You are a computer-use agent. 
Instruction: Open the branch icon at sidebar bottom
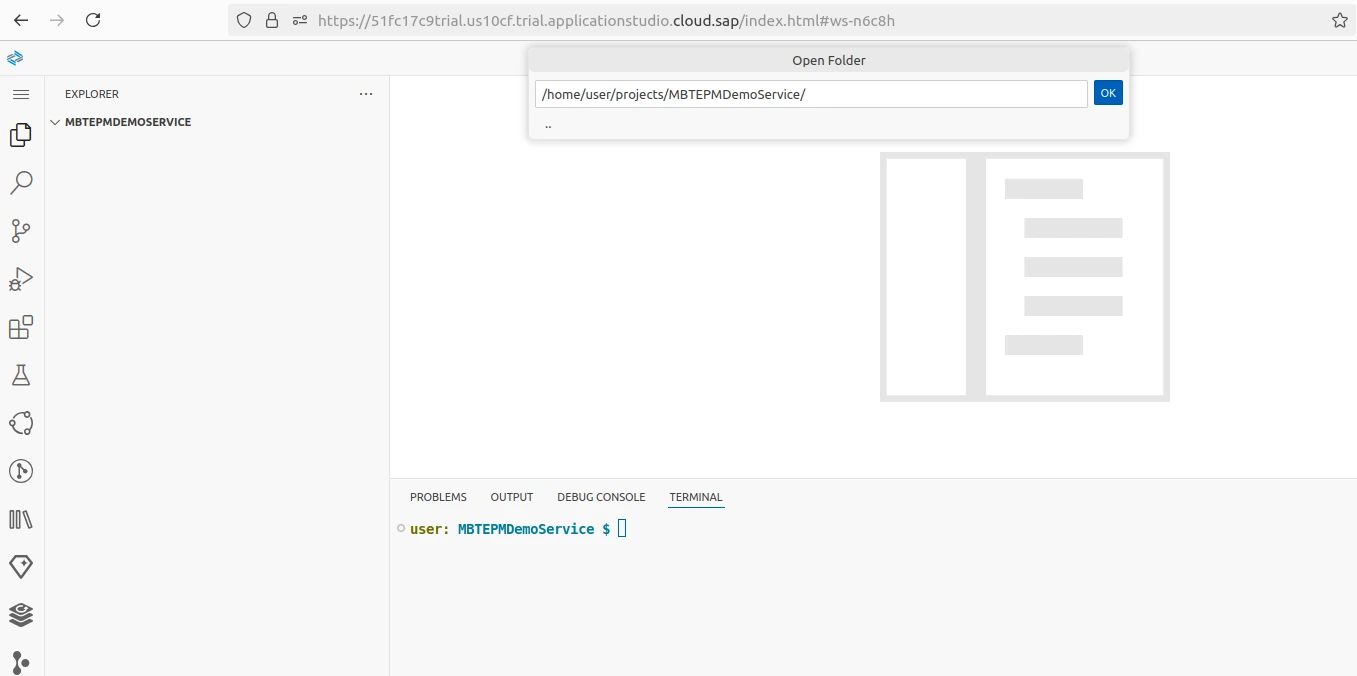(21, 662)
